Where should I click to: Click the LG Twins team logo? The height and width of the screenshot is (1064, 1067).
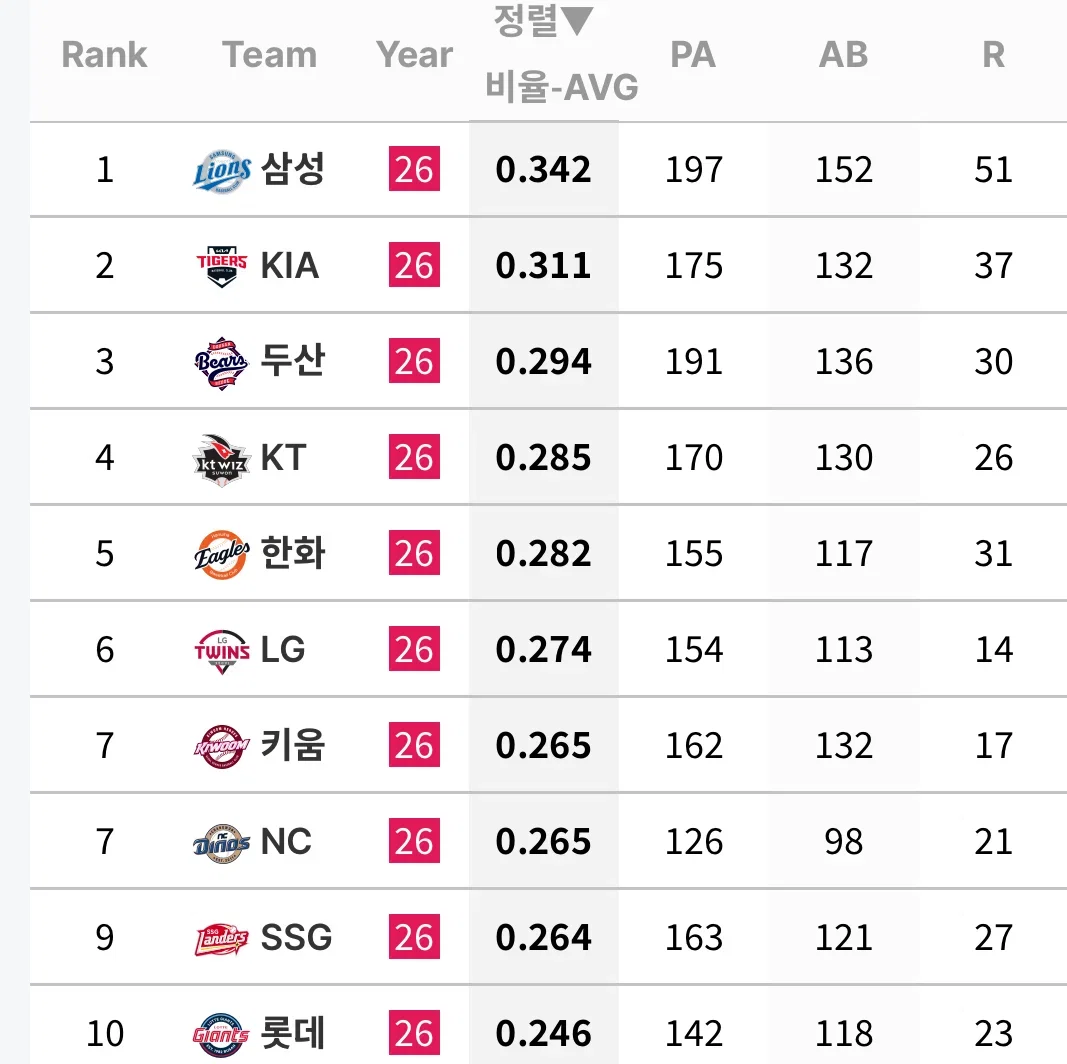pos(222,651)
